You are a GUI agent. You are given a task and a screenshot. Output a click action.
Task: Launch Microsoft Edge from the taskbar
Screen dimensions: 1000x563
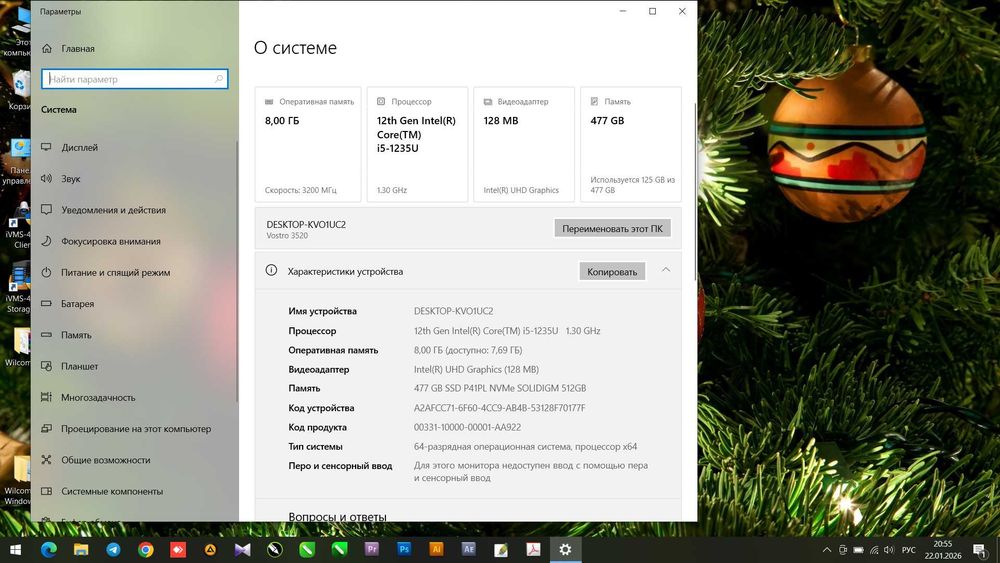(x=48, y=550)
